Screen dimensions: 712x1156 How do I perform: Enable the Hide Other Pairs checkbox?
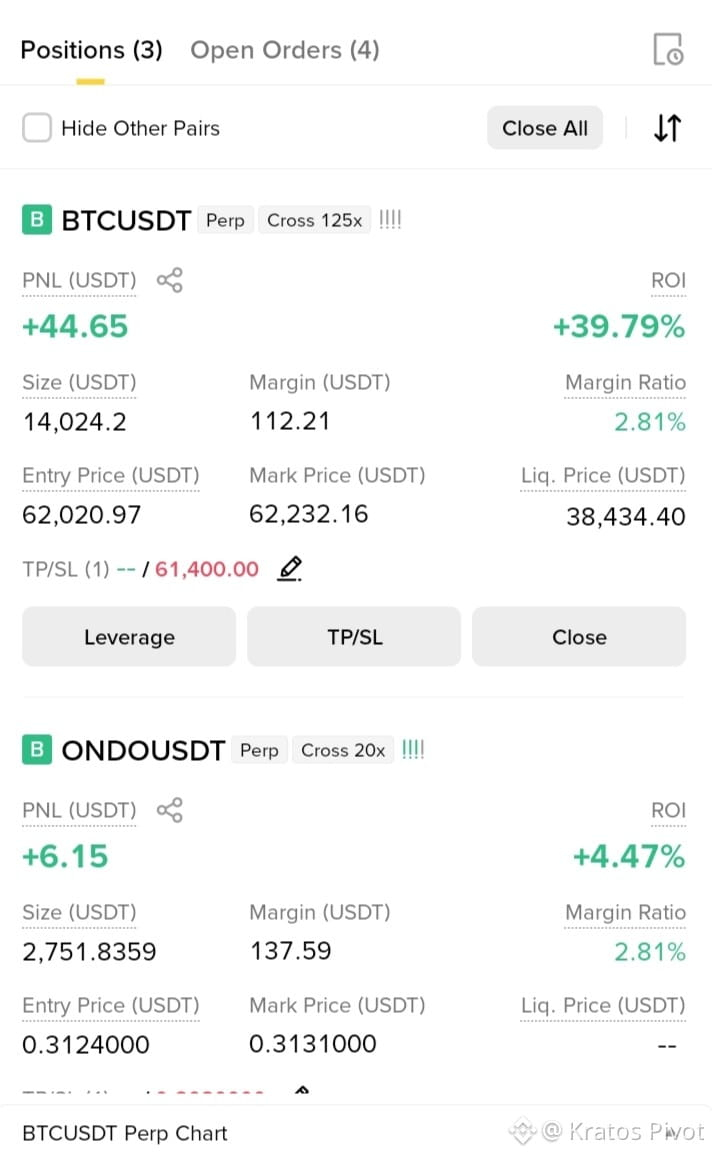click(x=37, y=128)
